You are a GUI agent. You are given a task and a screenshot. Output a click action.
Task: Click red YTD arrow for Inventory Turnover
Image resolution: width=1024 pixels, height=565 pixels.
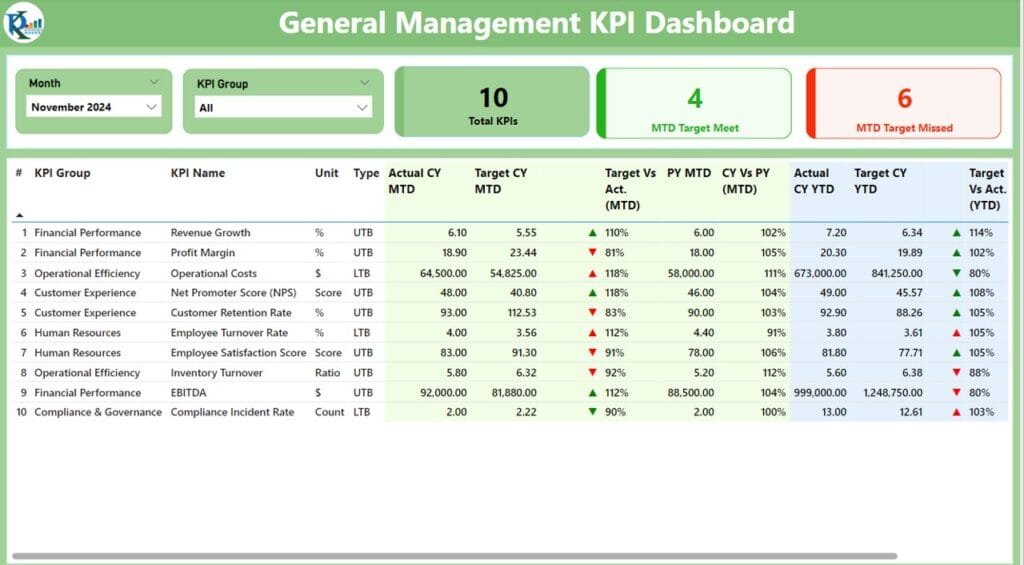pos(957,372)
